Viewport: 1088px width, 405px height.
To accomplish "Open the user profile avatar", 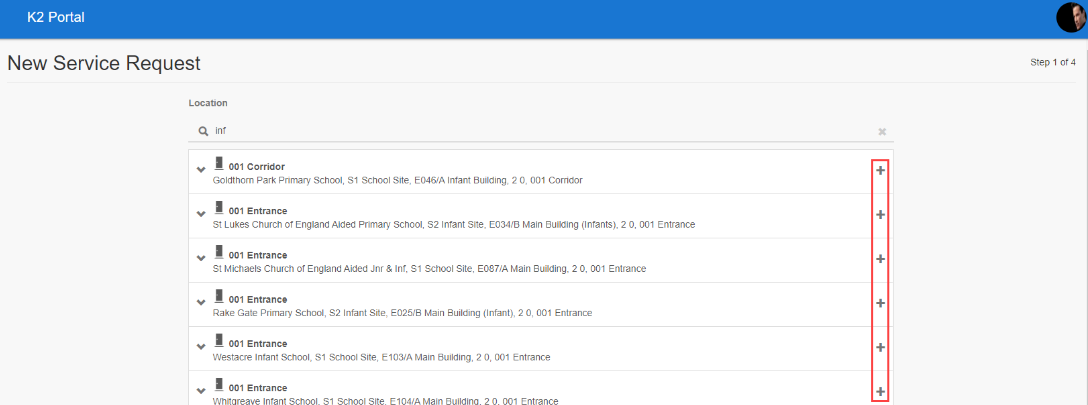I will pyautogui.click(x=1070, y=18).
